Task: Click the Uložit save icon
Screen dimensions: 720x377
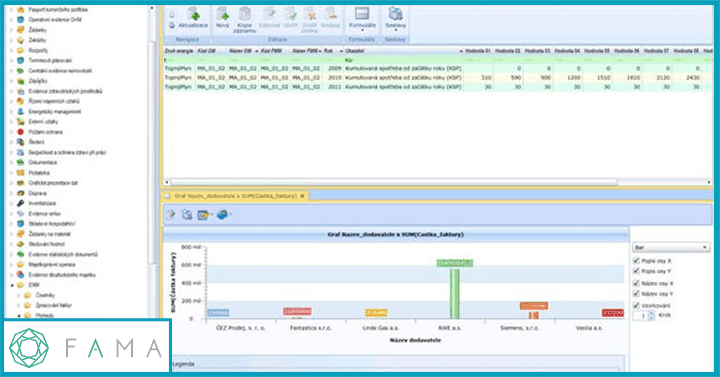Action: click(290, 14)
